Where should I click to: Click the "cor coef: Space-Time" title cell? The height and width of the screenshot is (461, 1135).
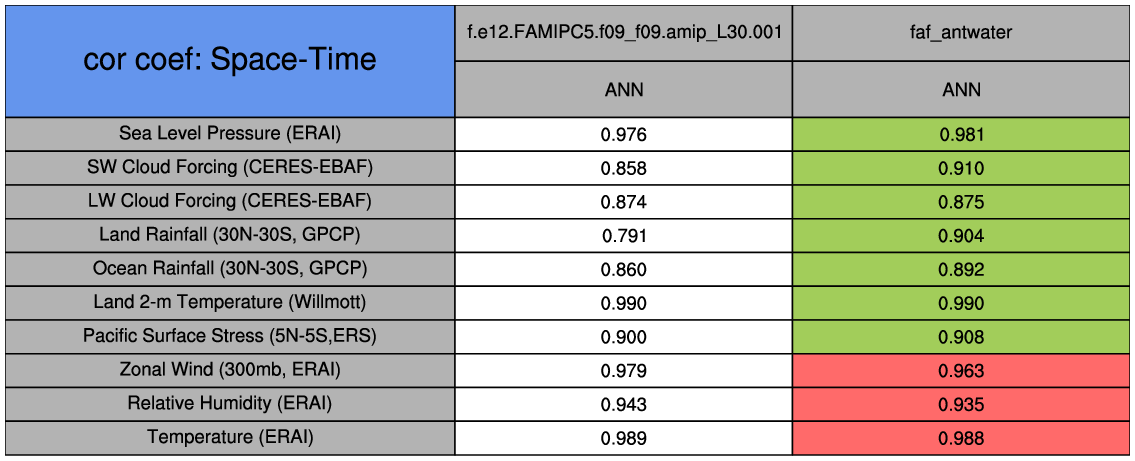229,60
